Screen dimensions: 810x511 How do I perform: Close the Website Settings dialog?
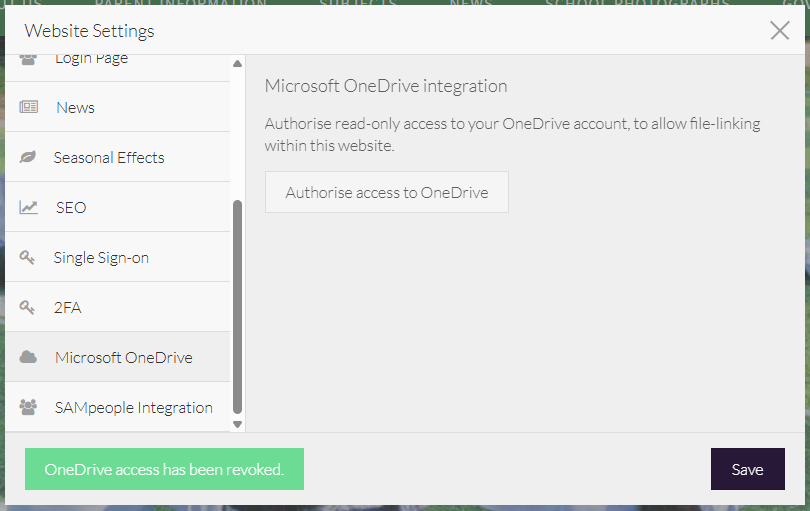(x=780, y=30)
